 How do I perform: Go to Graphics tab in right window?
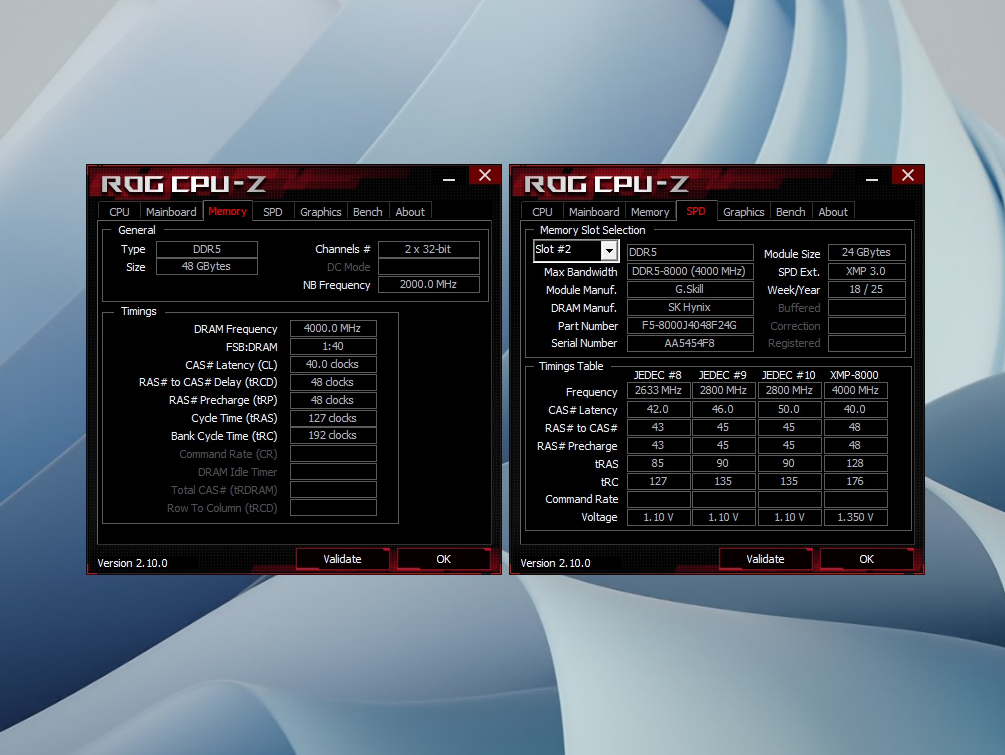coord(743,212)
